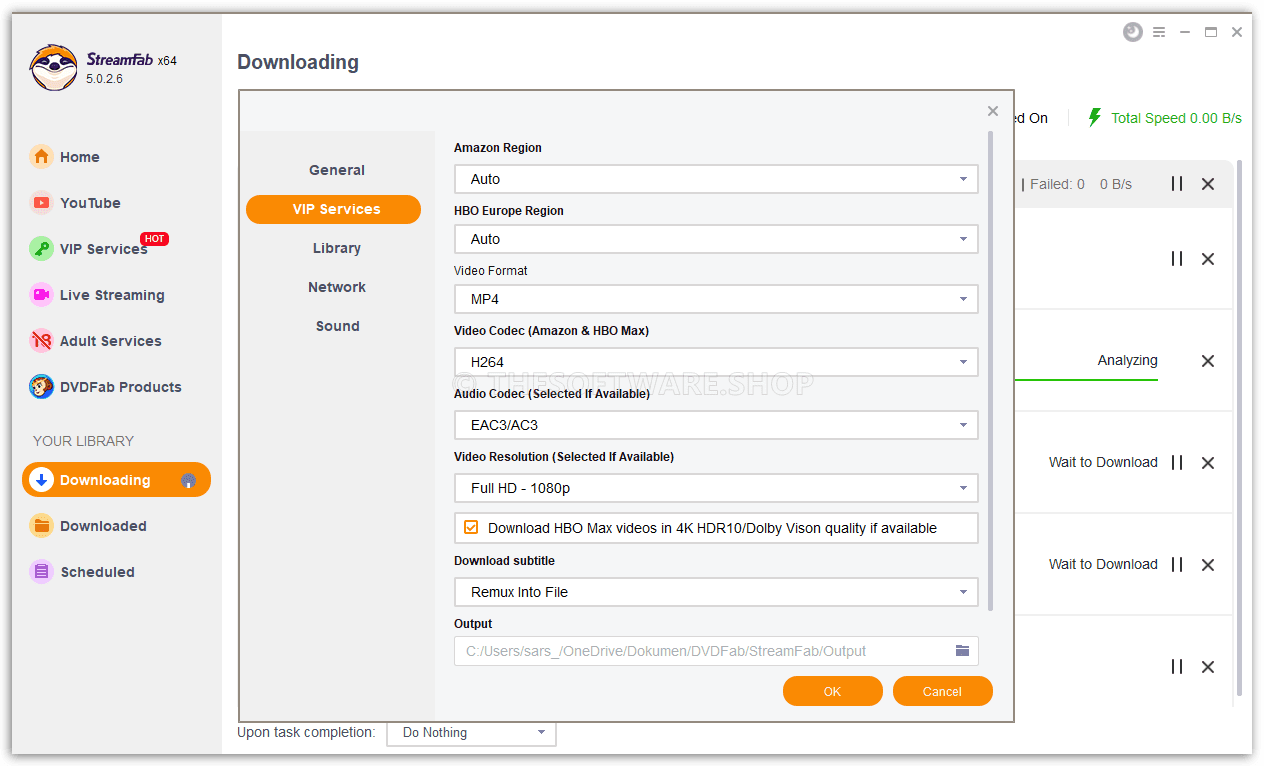Confirm the settings with OK
Screen dimensions: 1264x766
coord(833,691)
